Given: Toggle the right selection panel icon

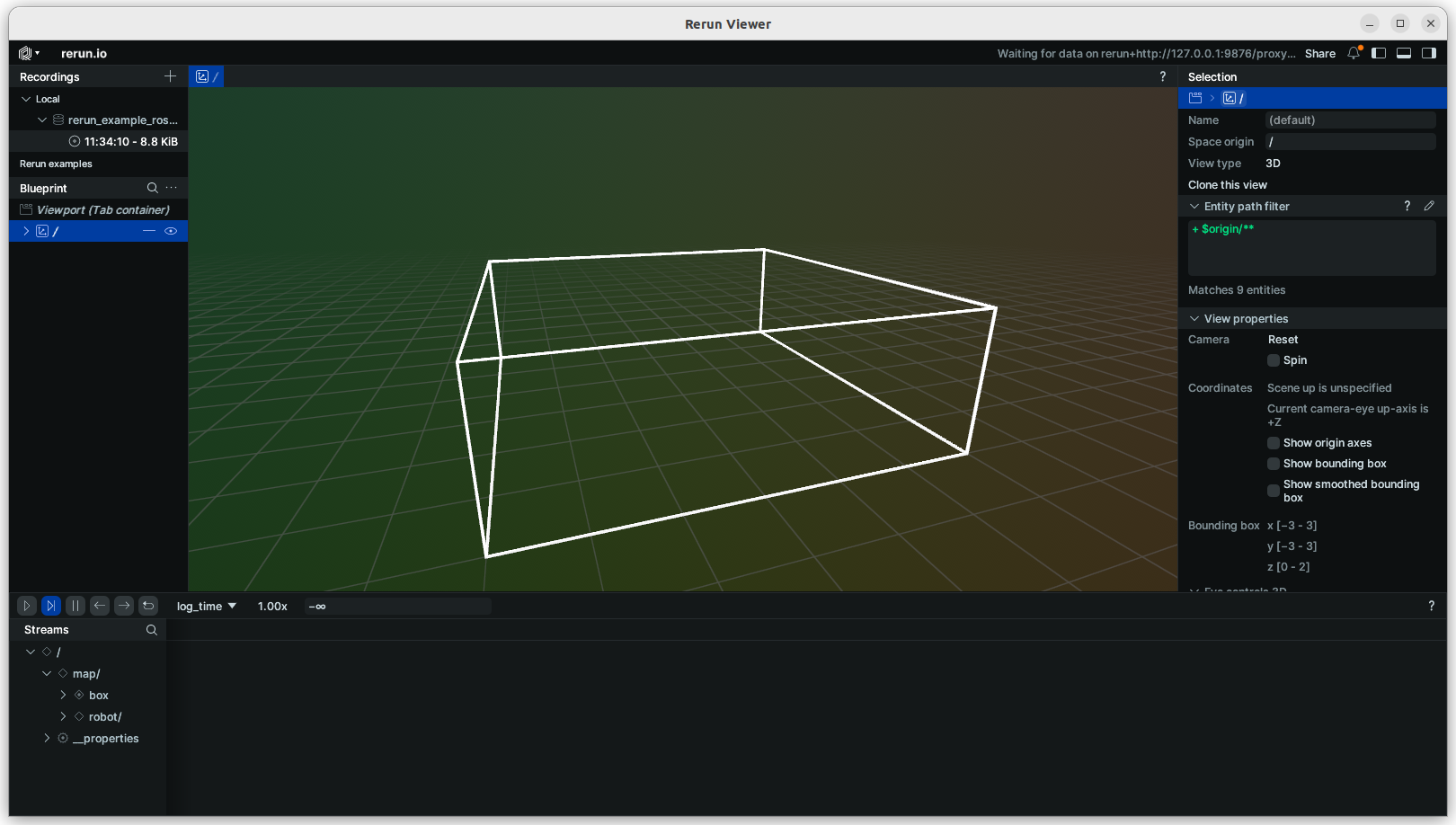Looking at the screenshot, I should point(1429,54).
